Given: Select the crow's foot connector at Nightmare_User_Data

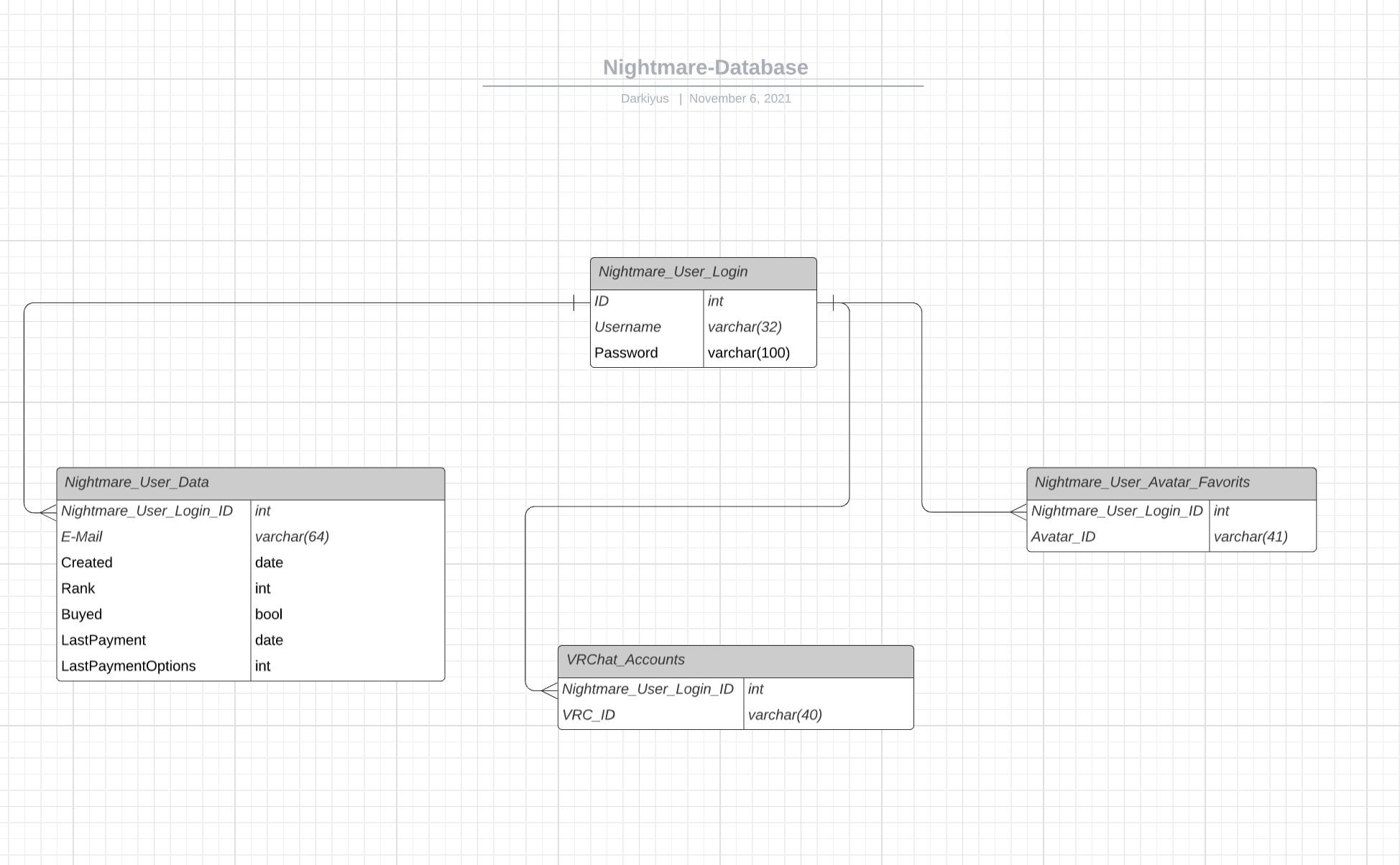Looking at the screenshot, I should tap(48, 512).
